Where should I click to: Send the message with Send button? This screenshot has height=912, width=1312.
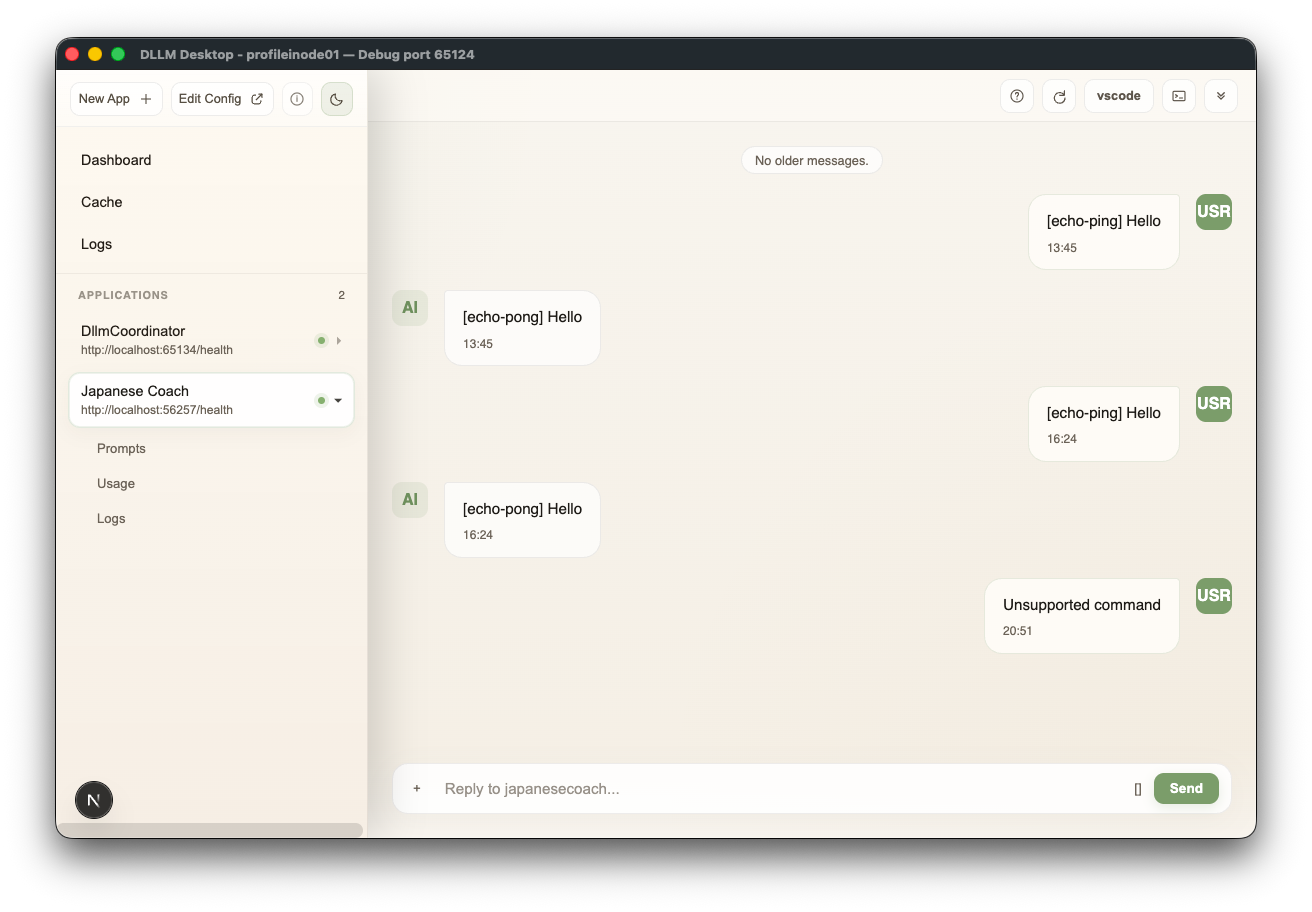pos(1186,789)
